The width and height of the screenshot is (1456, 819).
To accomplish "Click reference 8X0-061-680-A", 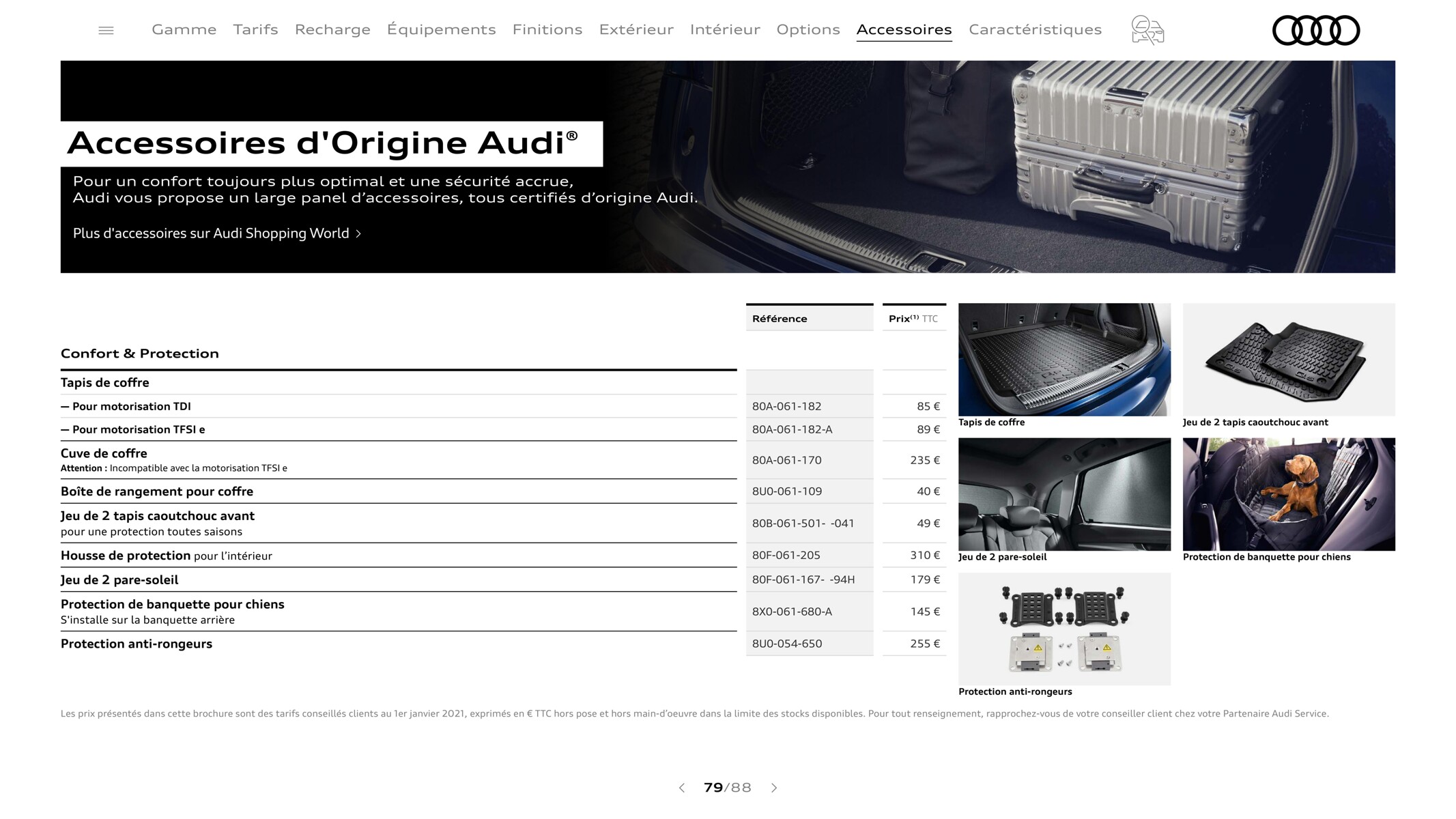I will (x=792, y=612).
